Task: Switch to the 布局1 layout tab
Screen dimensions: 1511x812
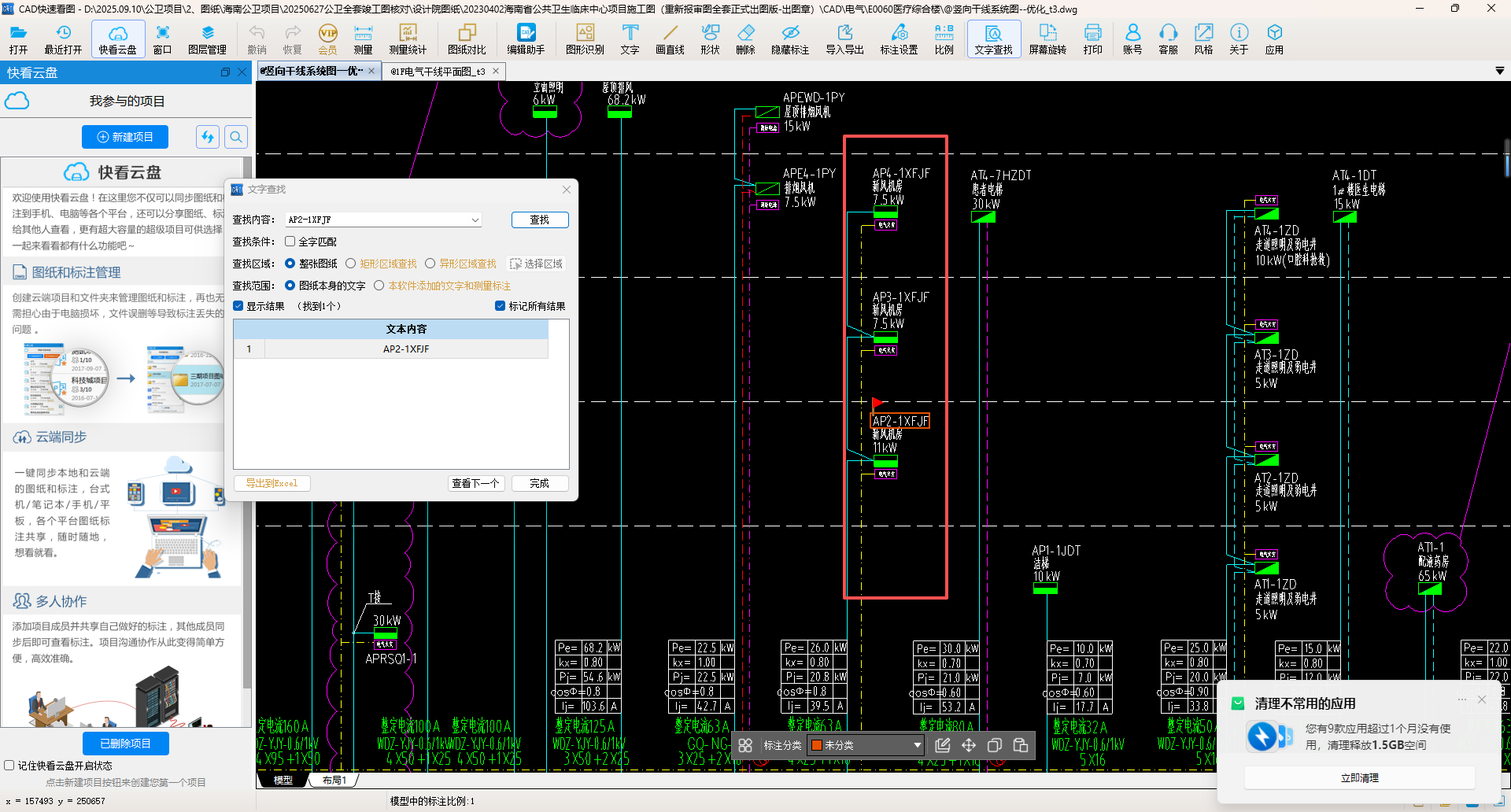Action: pos(334,781)
